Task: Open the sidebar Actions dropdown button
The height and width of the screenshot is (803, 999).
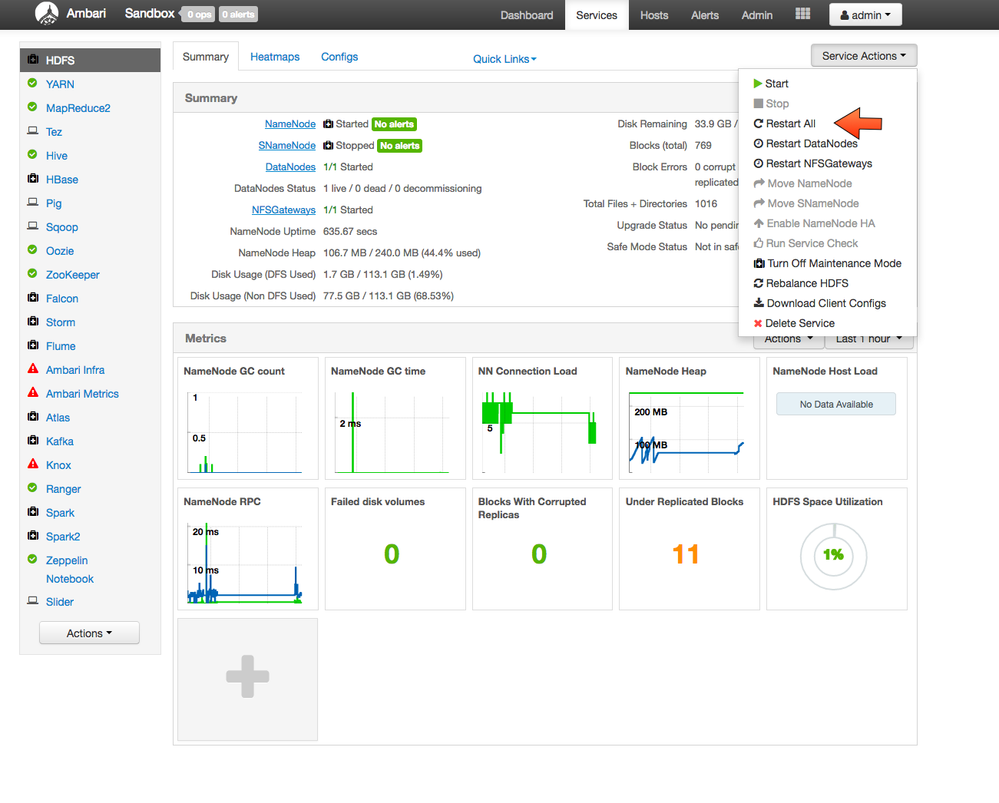Action: [89, 633]
